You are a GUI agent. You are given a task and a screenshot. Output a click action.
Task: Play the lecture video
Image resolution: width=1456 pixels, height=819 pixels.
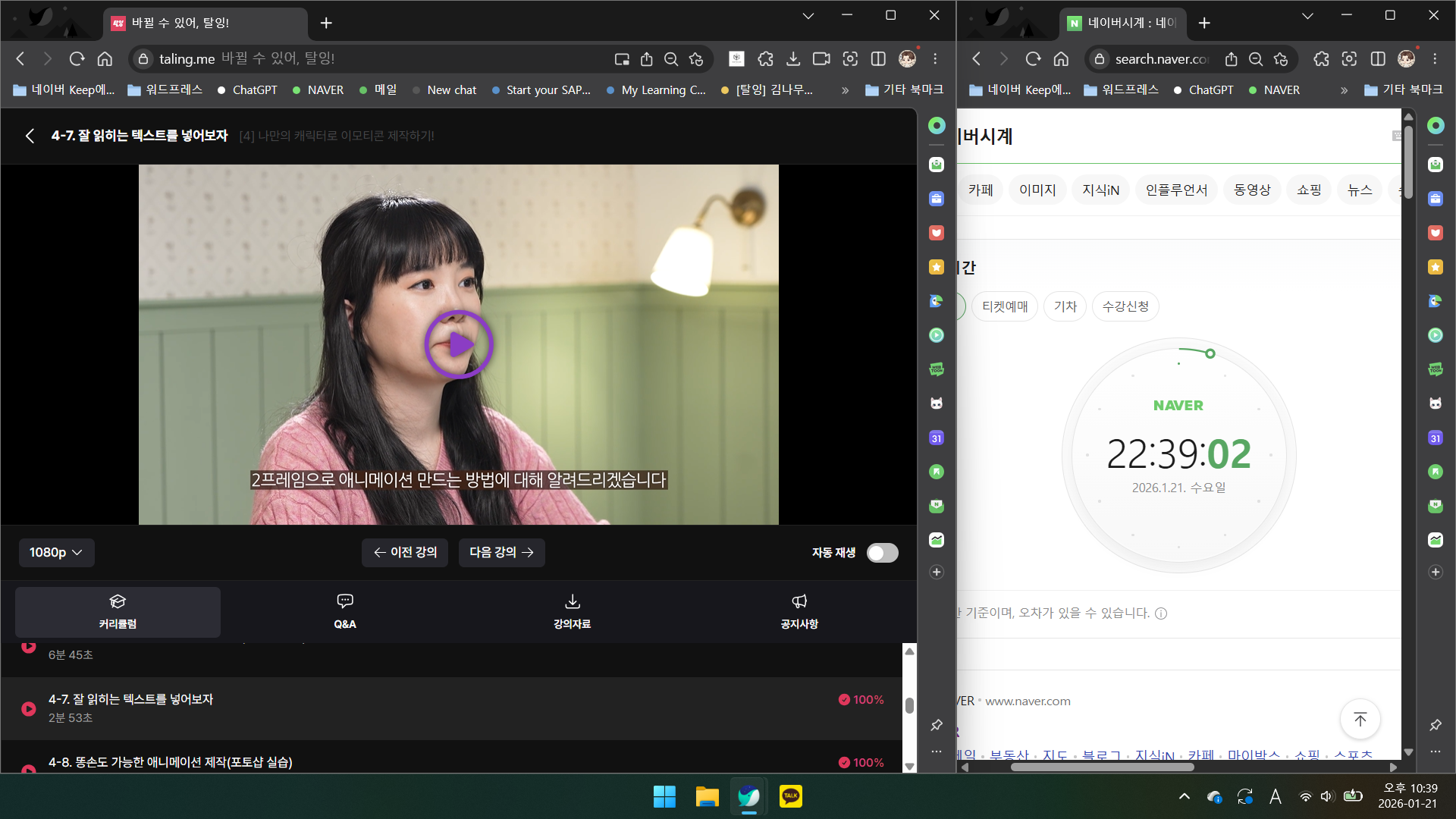(x=458, y=344)
